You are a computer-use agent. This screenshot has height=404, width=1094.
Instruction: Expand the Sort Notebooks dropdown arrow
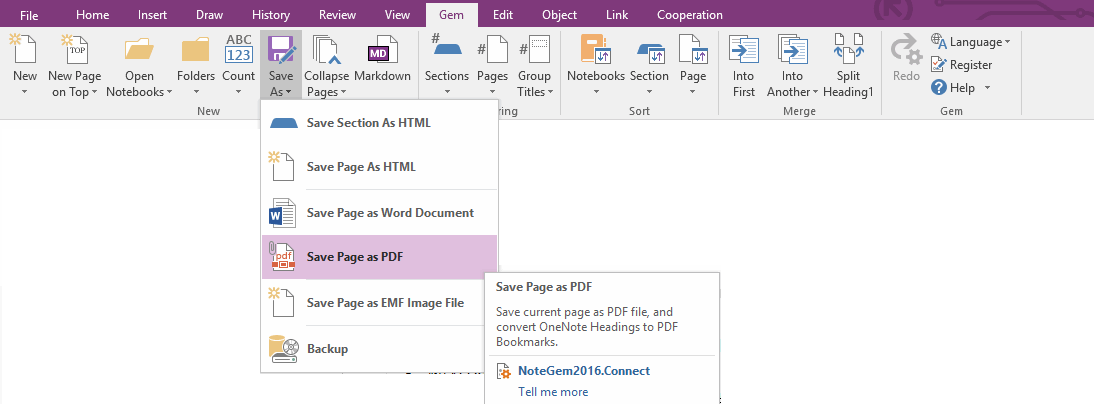click(596, 92)
